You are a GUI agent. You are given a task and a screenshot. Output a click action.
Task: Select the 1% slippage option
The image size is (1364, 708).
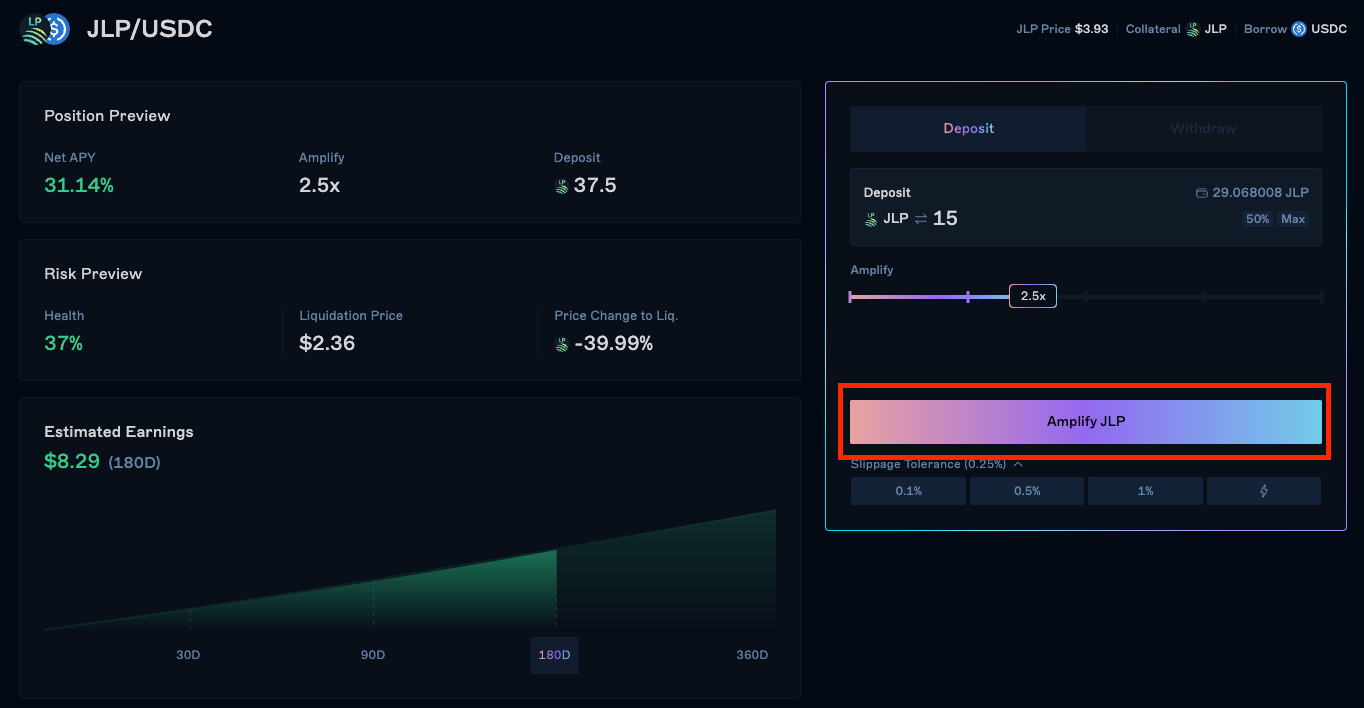(x=1145, y=491)
